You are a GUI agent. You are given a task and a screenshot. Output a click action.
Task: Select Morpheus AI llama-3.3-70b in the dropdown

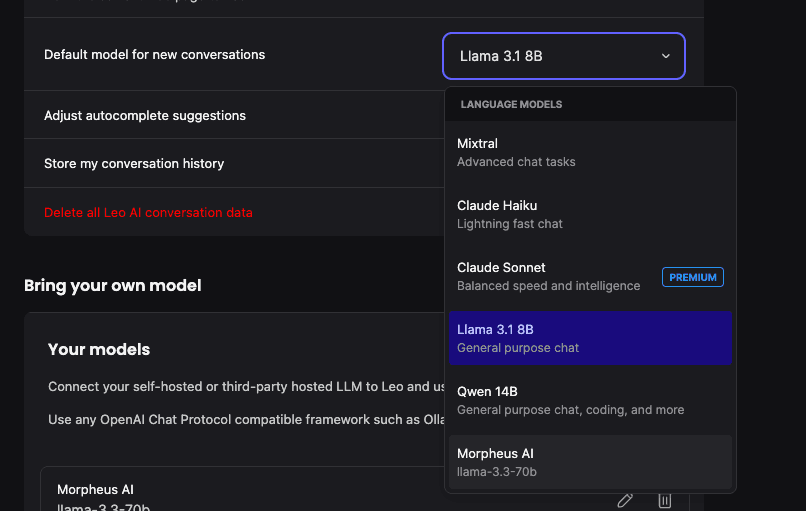coord(590,462)
